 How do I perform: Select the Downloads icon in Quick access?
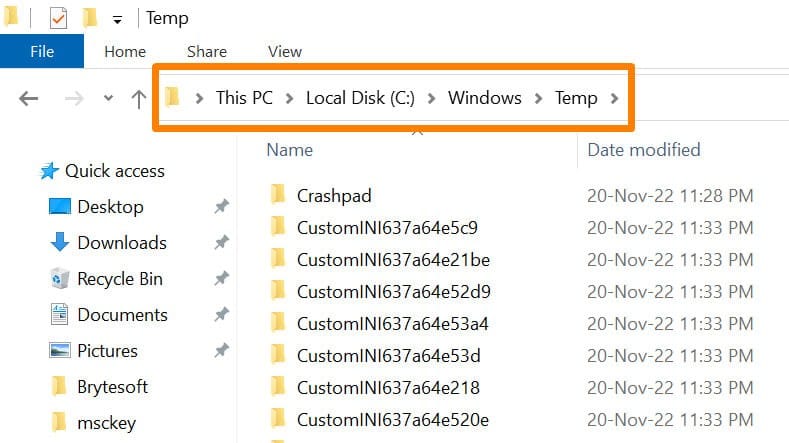[x=60, y=242]
